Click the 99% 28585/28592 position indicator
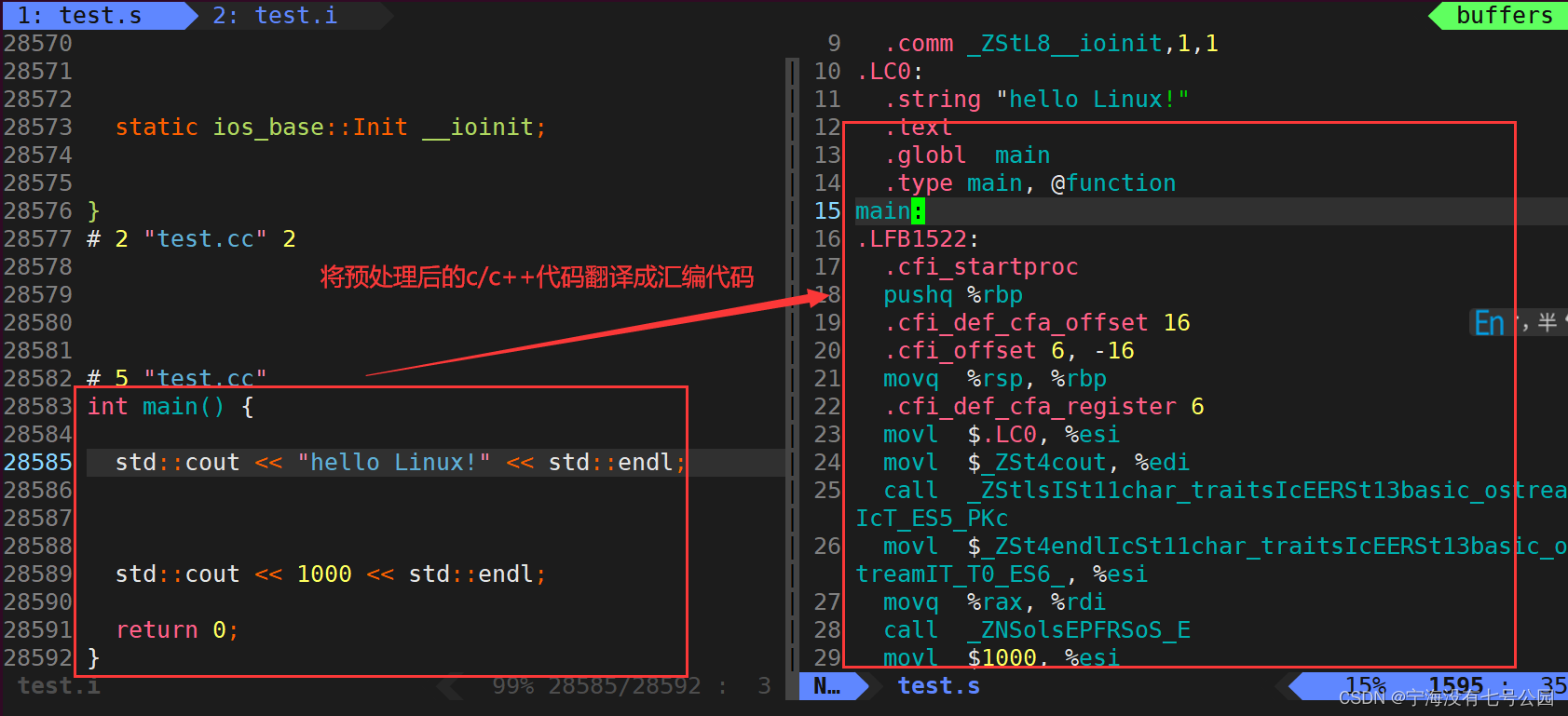This screenshot has height=716, width=1568. [596, 686]
